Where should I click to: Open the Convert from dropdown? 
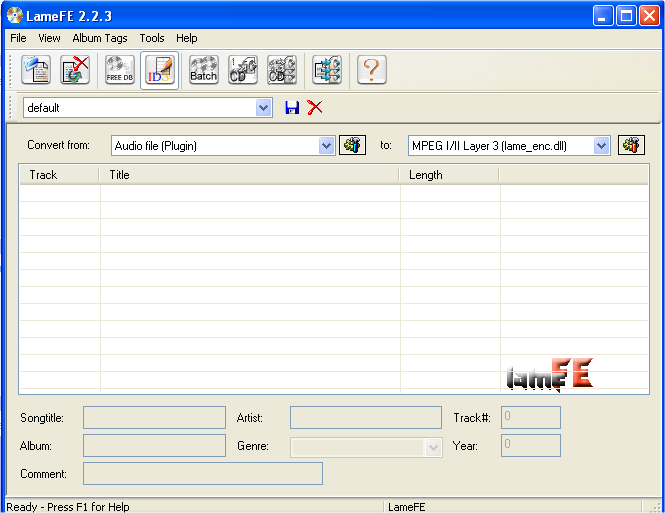326,146
